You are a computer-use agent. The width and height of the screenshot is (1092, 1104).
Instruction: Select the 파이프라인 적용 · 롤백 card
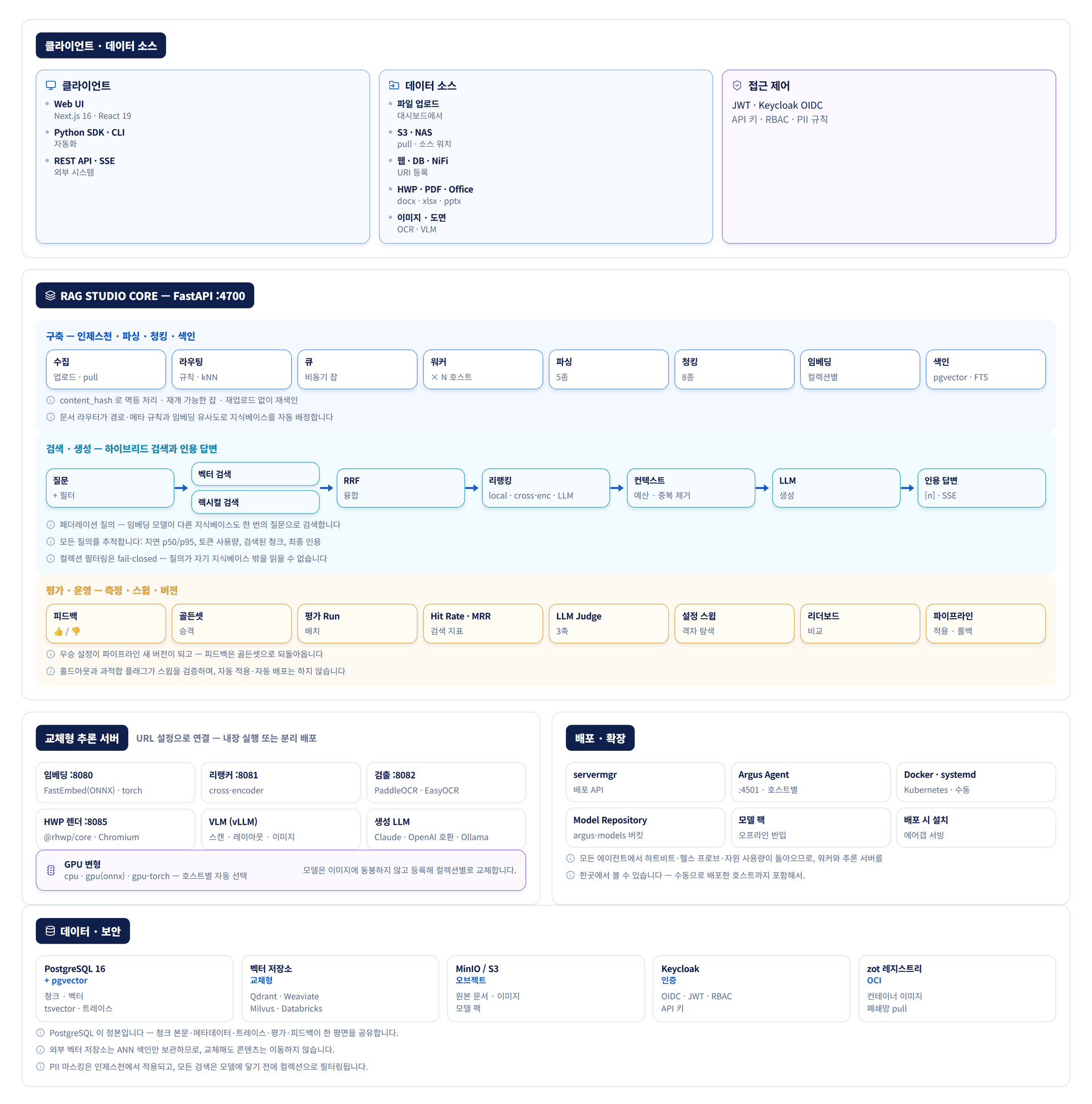click(986, 623)
